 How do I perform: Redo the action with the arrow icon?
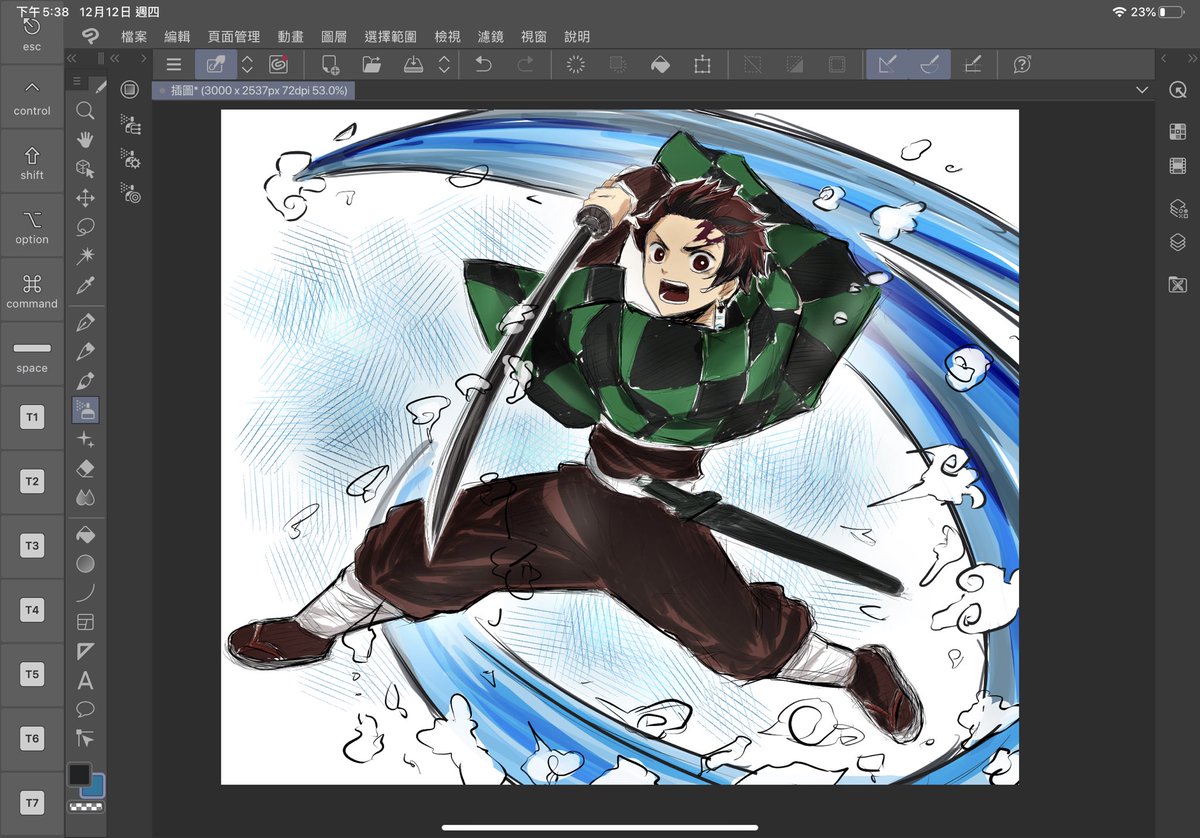pyautogui.click(x=525, y=64)
